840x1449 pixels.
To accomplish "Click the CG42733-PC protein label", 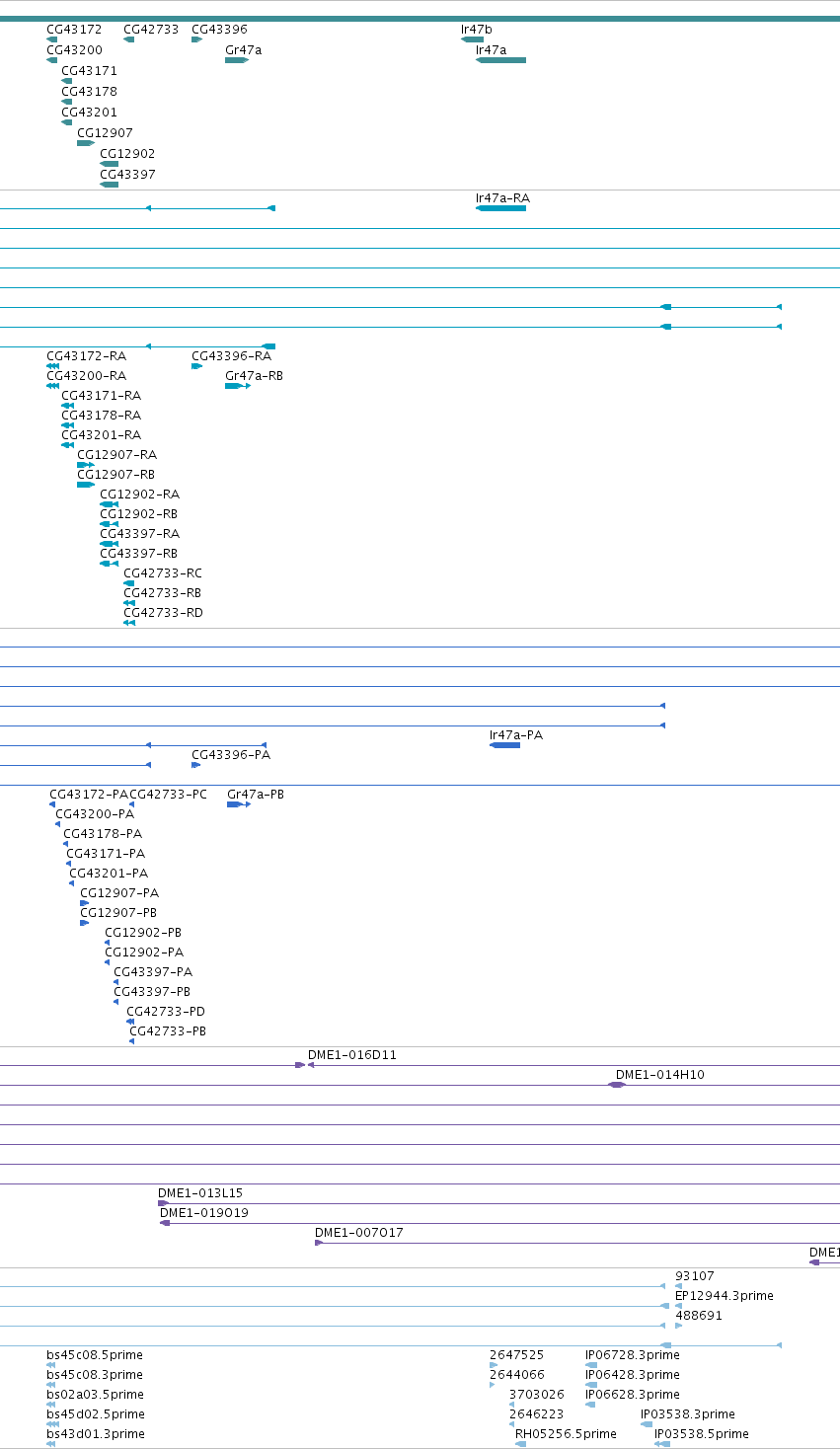I will click(168, 795).
